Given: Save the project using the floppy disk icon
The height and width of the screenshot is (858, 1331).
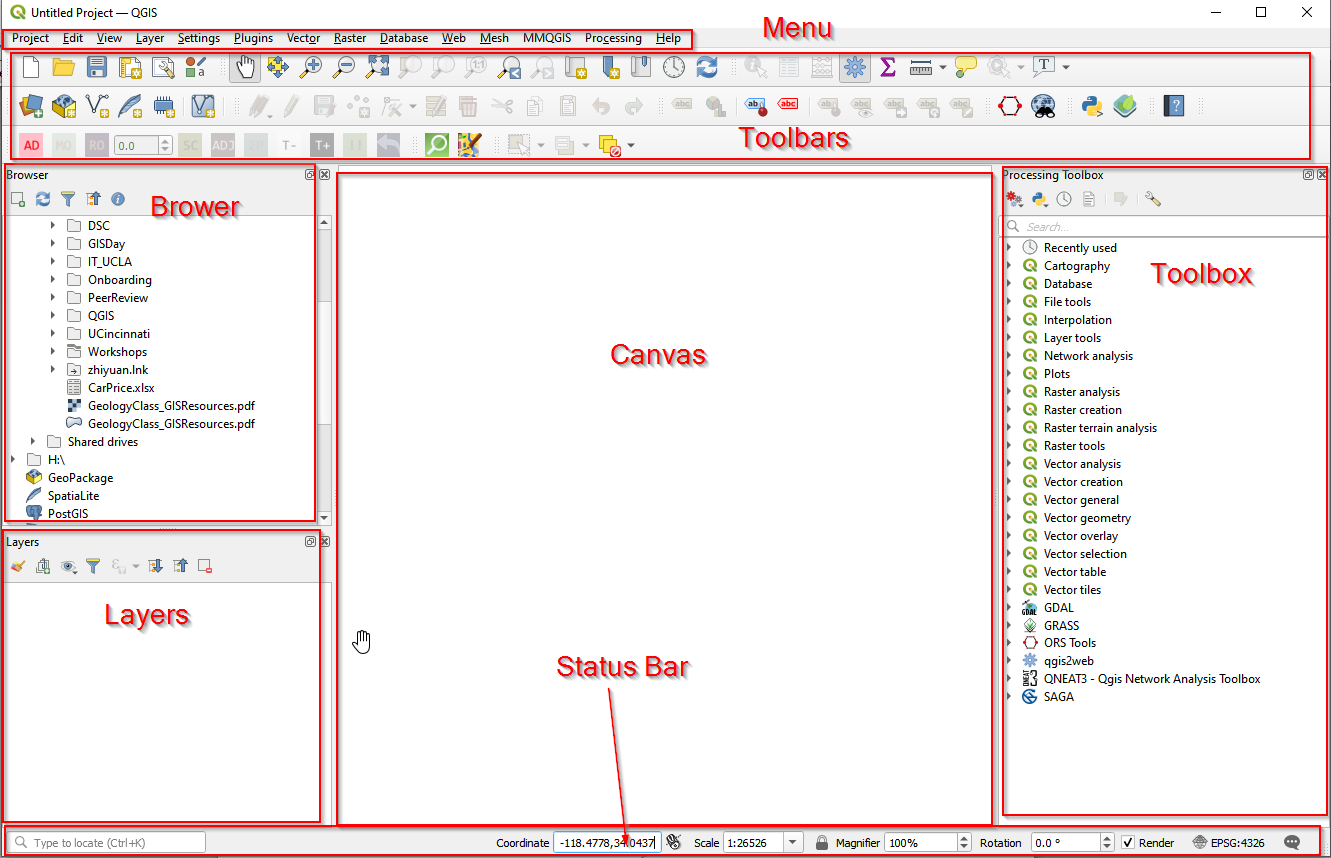Looking at the screenshot, I should [x=97, y=67].
